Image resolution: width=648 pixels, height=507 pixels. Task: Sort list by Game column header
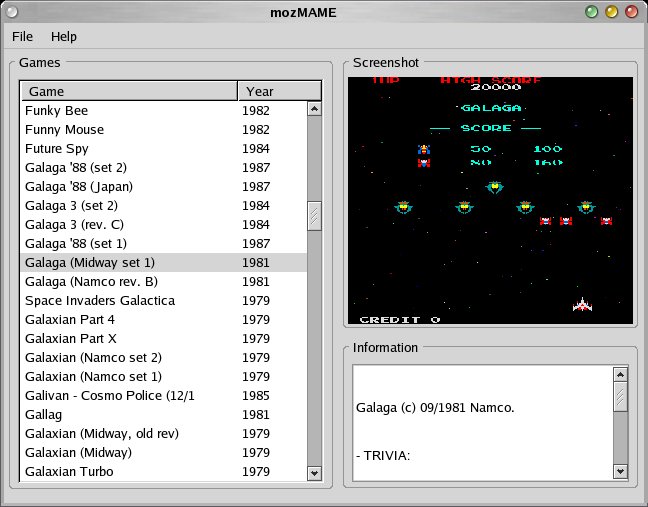(x=129, y=91)
